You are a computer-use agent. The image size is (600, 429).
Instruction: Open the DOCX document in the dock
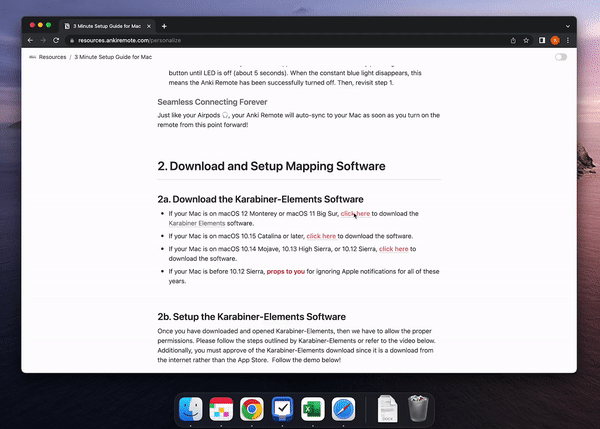pos(387,409)
